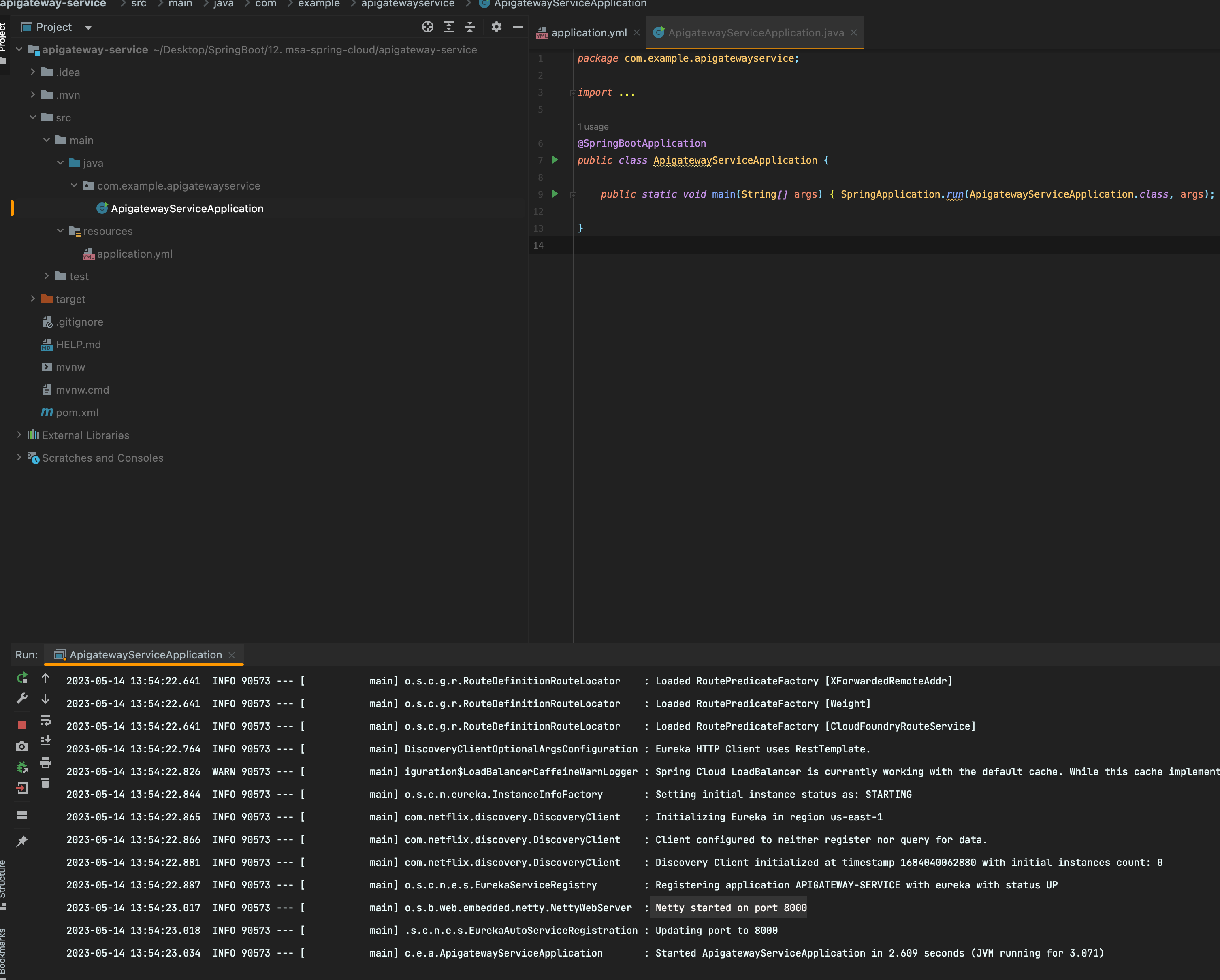Select ApigatewayServiceApplication in project tree
The image size is (1220, 980).
187,208
